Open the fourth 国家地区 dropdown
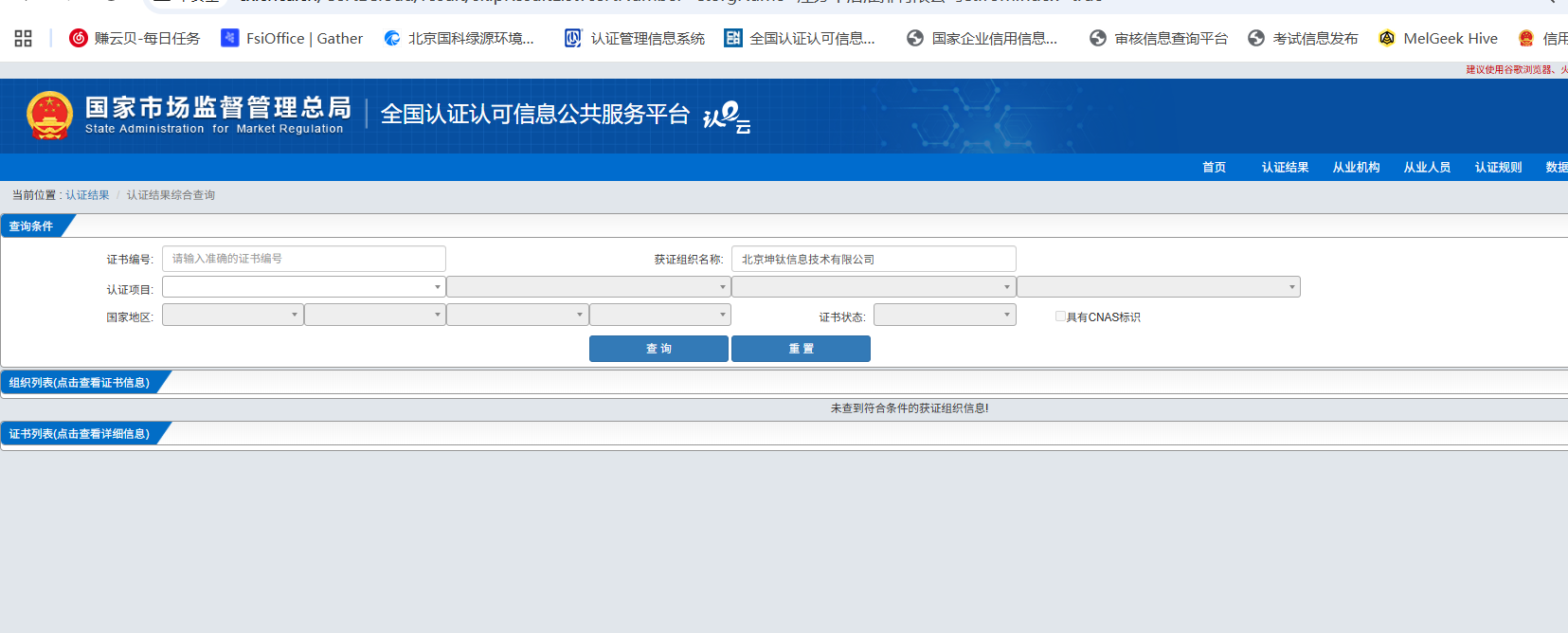The image size is (1568, 633). click(x=660, y=315)
